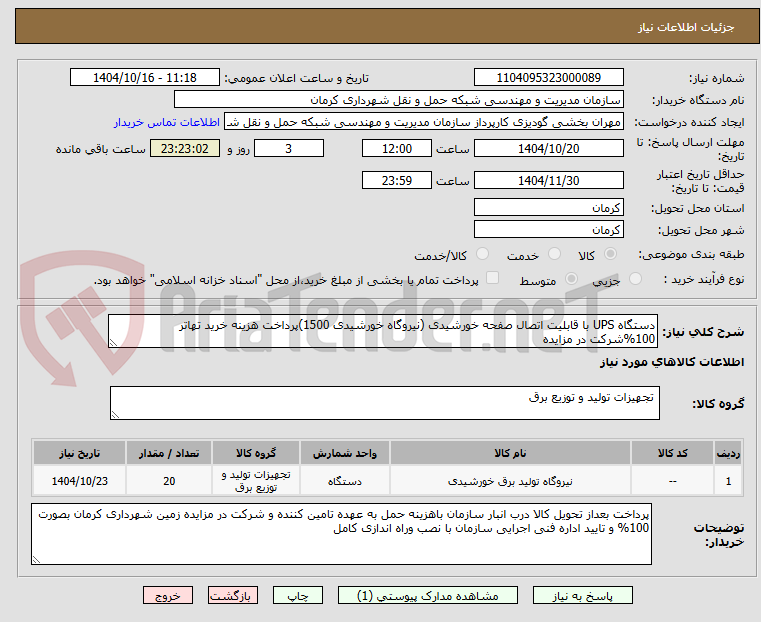Select the کالا radio button

pos(611,254)
